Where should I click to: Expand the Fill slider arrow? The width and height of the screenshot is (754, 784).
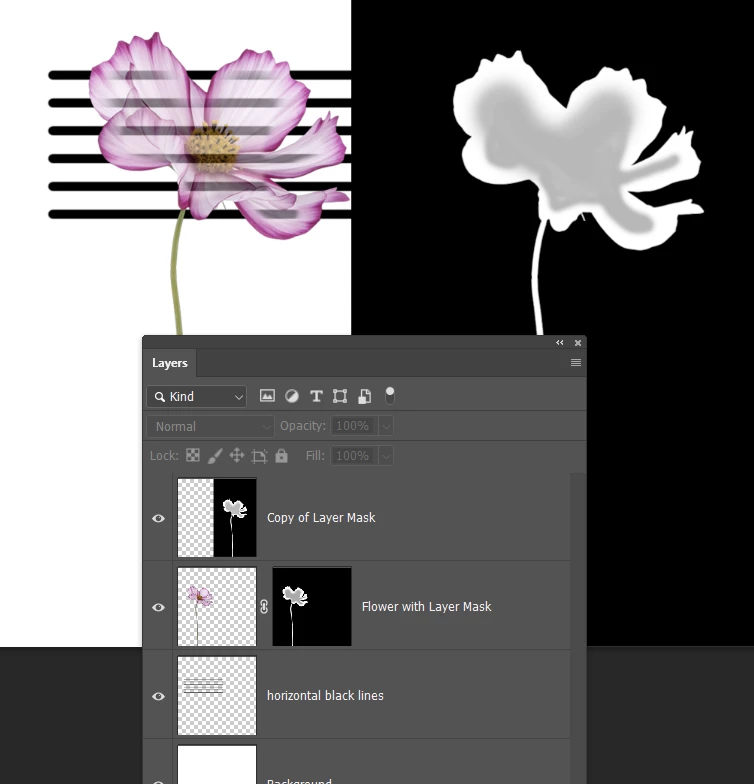point(386,456)
